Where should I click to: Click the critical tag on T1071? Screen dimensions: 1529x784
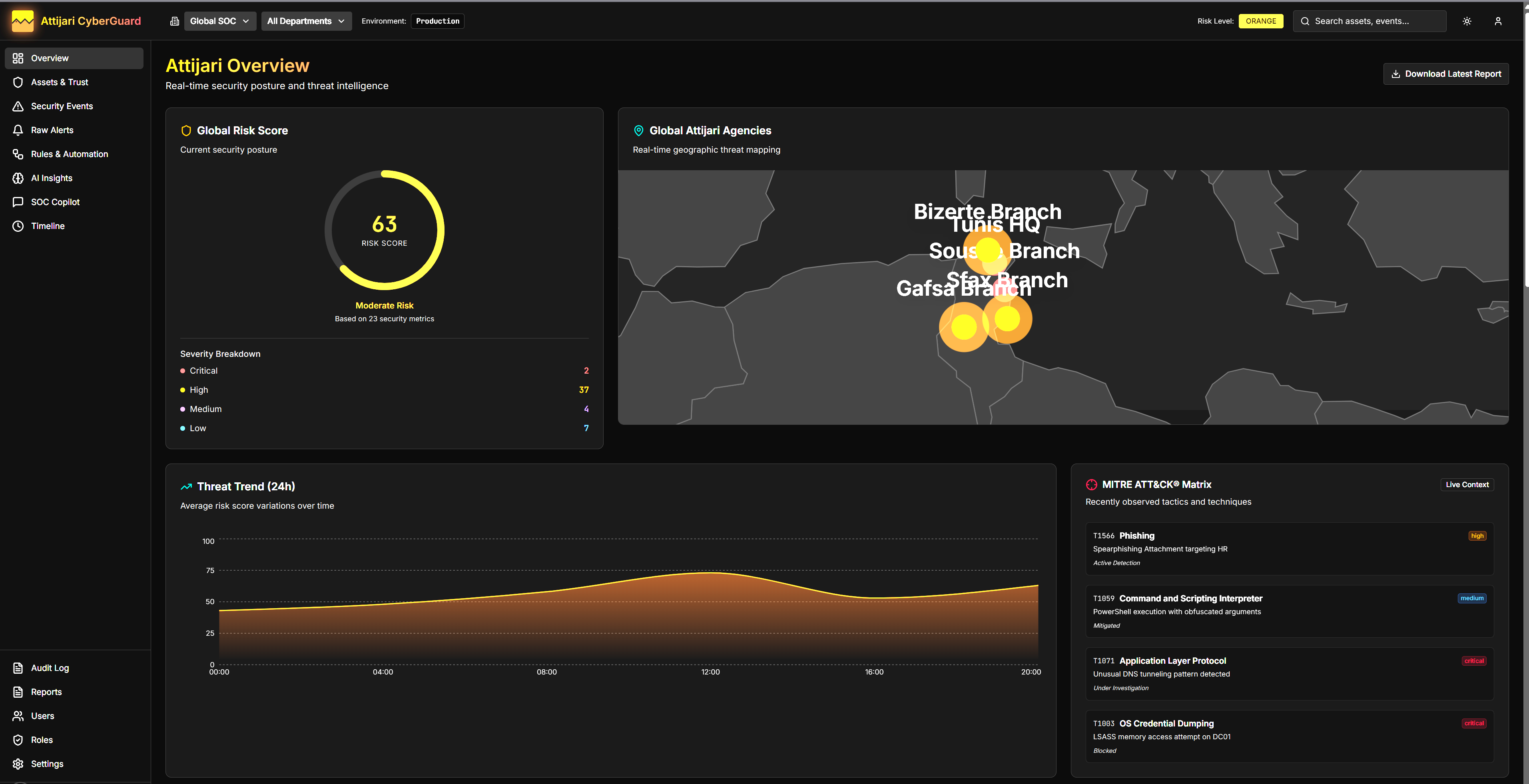pos(1474,661)
